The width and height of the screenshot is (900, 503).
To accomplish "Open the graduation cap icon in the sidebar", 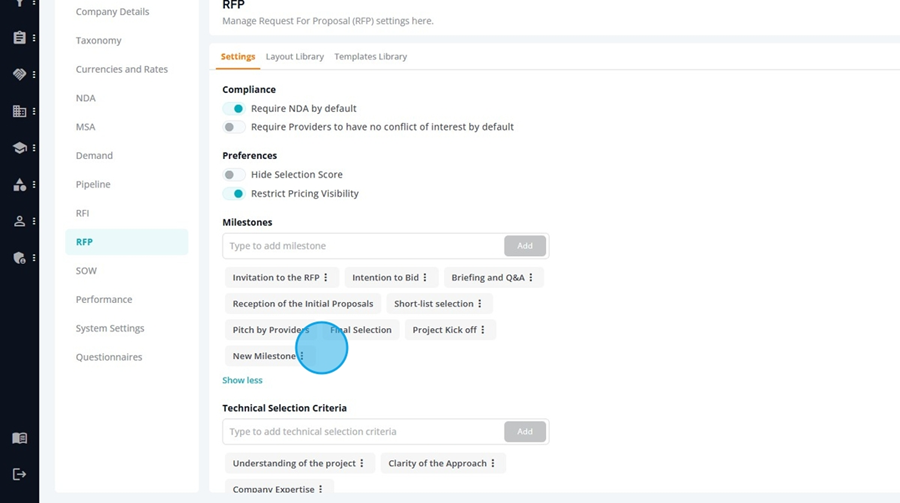I will [20, 148].
